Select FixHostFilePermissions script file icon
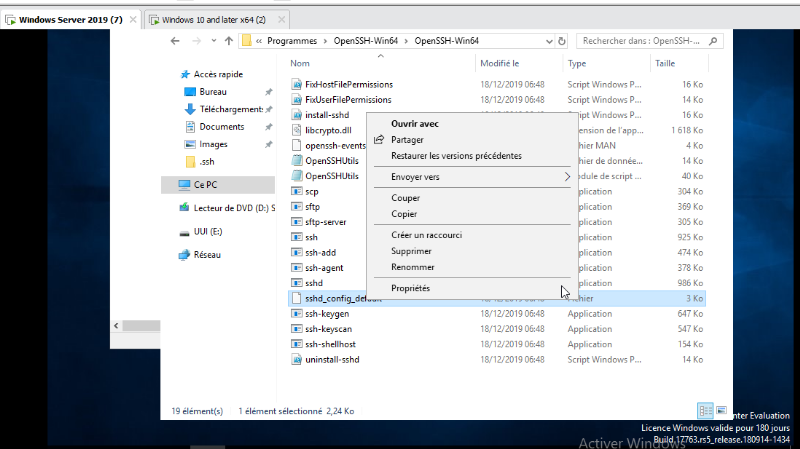Screen dimensions: 800x449 click(x=296, y=84)
